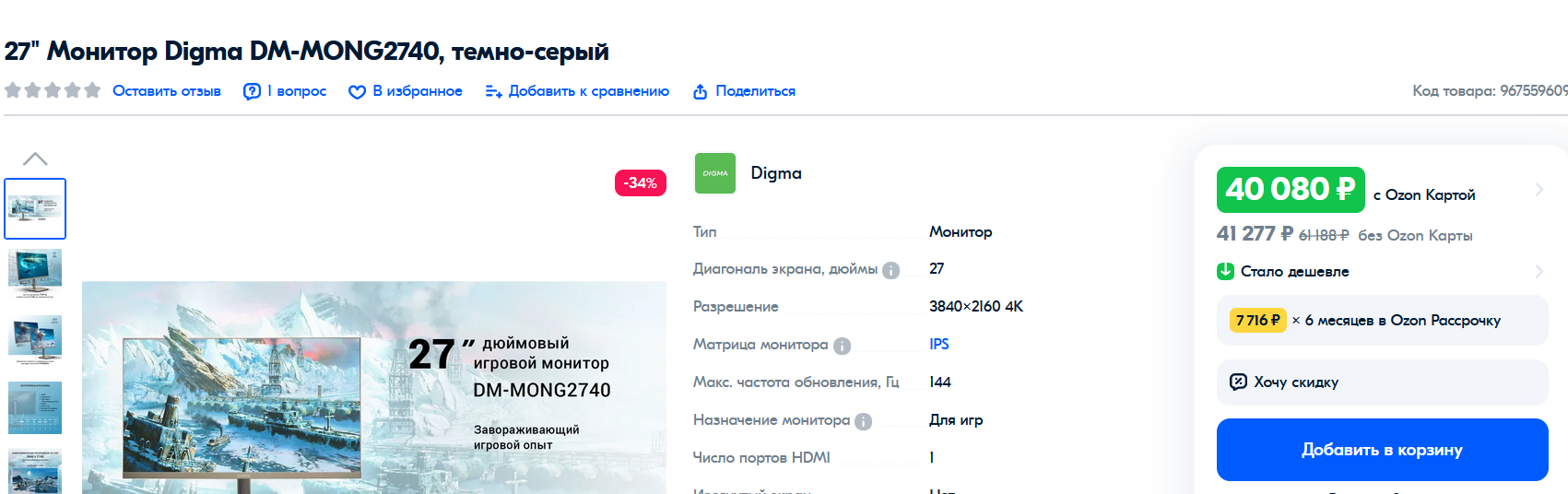The height and width of the screenshot is (494, 1568).
Task: Click green down-arrow price drop icon
Action: 1225,271
